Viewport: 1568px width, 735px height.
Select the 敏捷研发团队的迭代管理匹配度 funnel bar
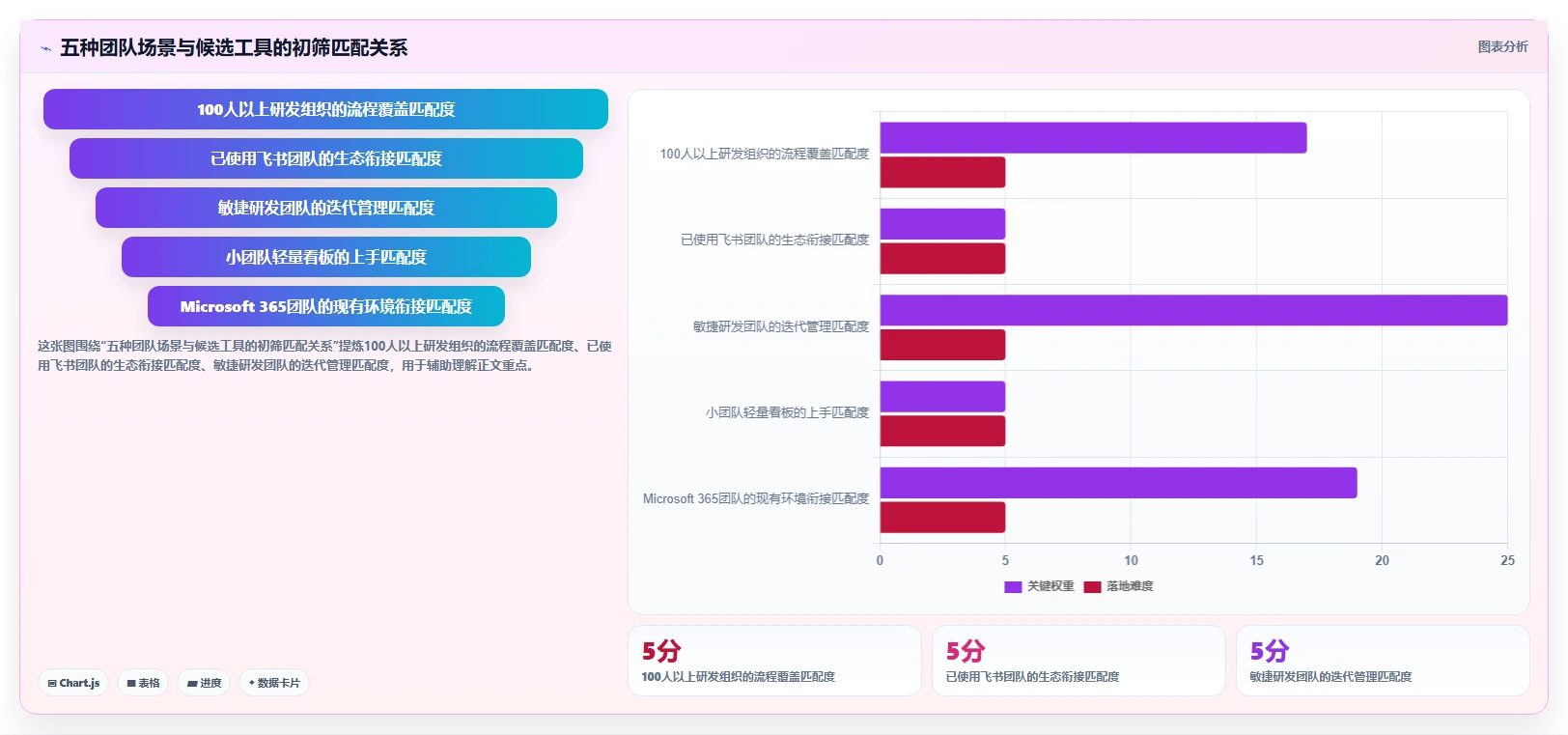point(326,208)
